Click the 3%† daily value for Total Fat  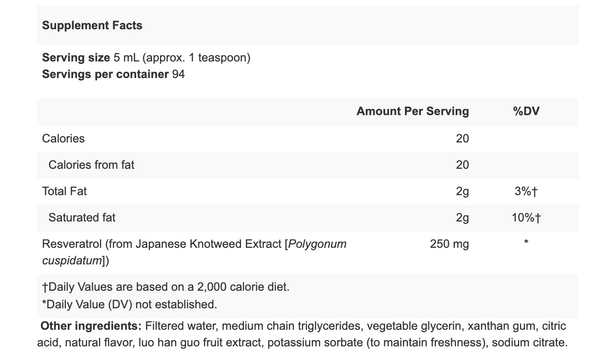tap(526, 191)
